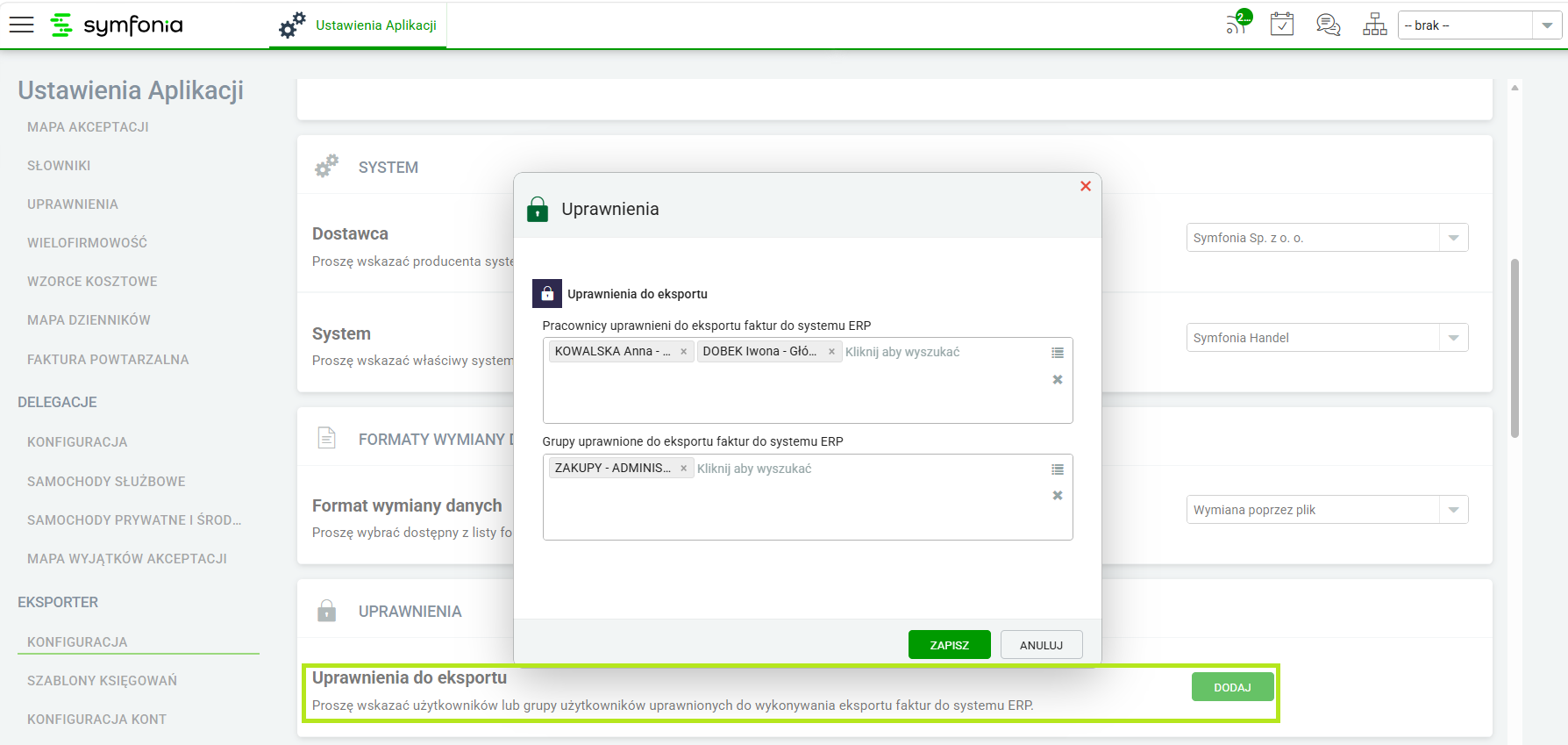Image resolution: width=1568 pixels, height=745 pixels.
Task: Open Mapa Akceptacji menu item
Action: (x=88, y=127)
